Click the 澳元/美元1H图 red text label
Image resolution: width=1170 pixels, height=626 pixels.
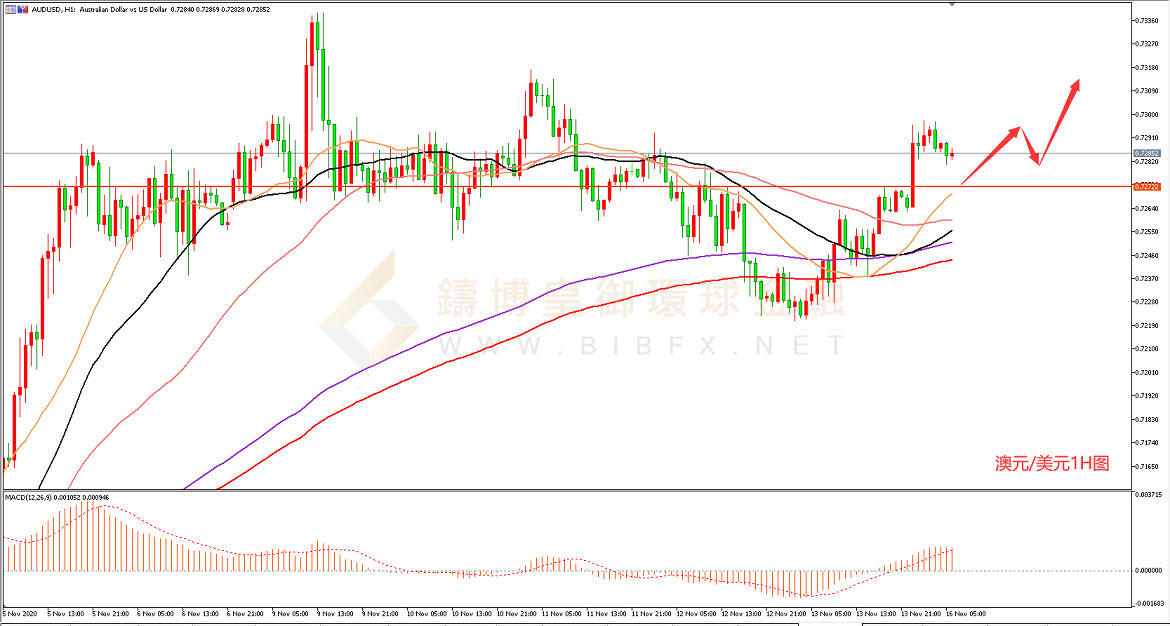1051,464
